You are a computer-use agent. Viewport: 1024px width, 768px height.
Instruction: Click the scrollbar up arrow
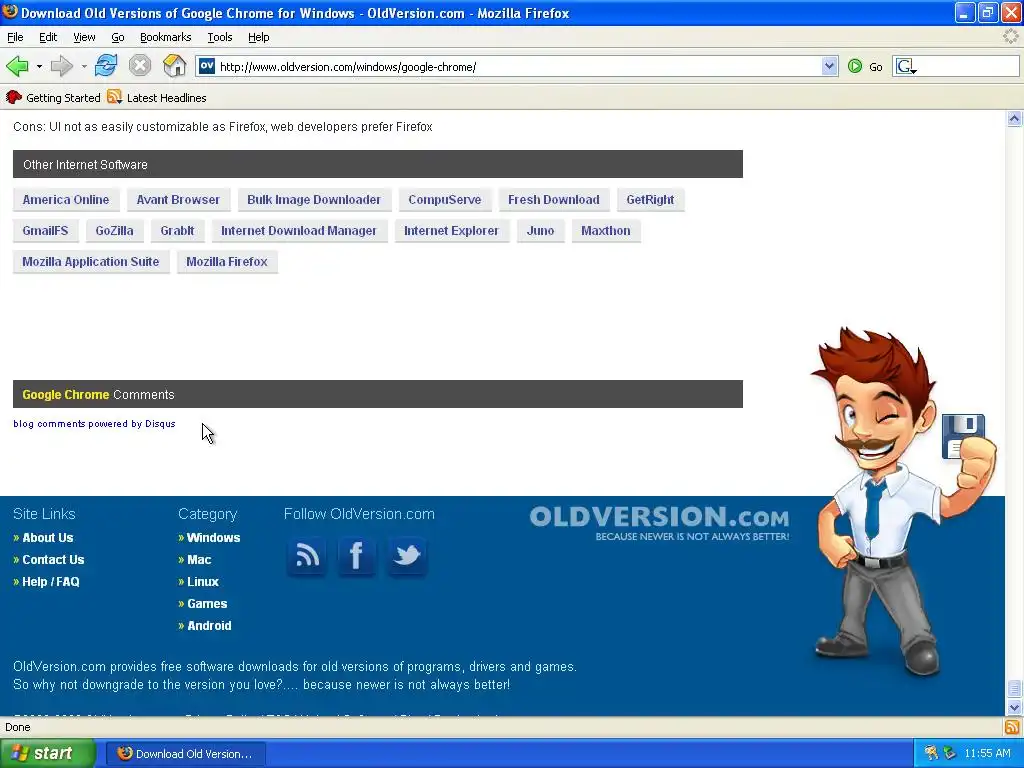pyautogui.click(x=1014, y=118)
